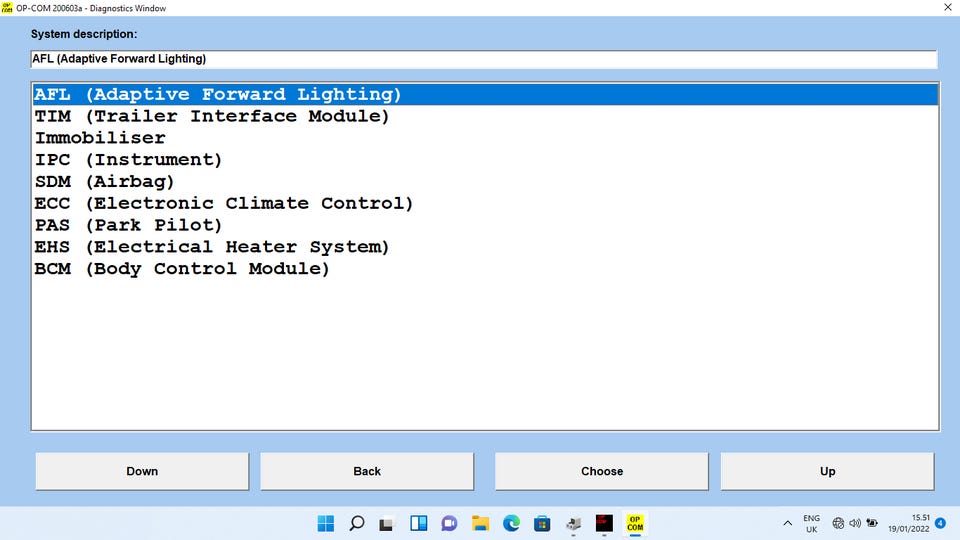Viewport: 960px width, 540px height.
Task: Switch to OP-COM taskbar icon
Action: point(635,523)
